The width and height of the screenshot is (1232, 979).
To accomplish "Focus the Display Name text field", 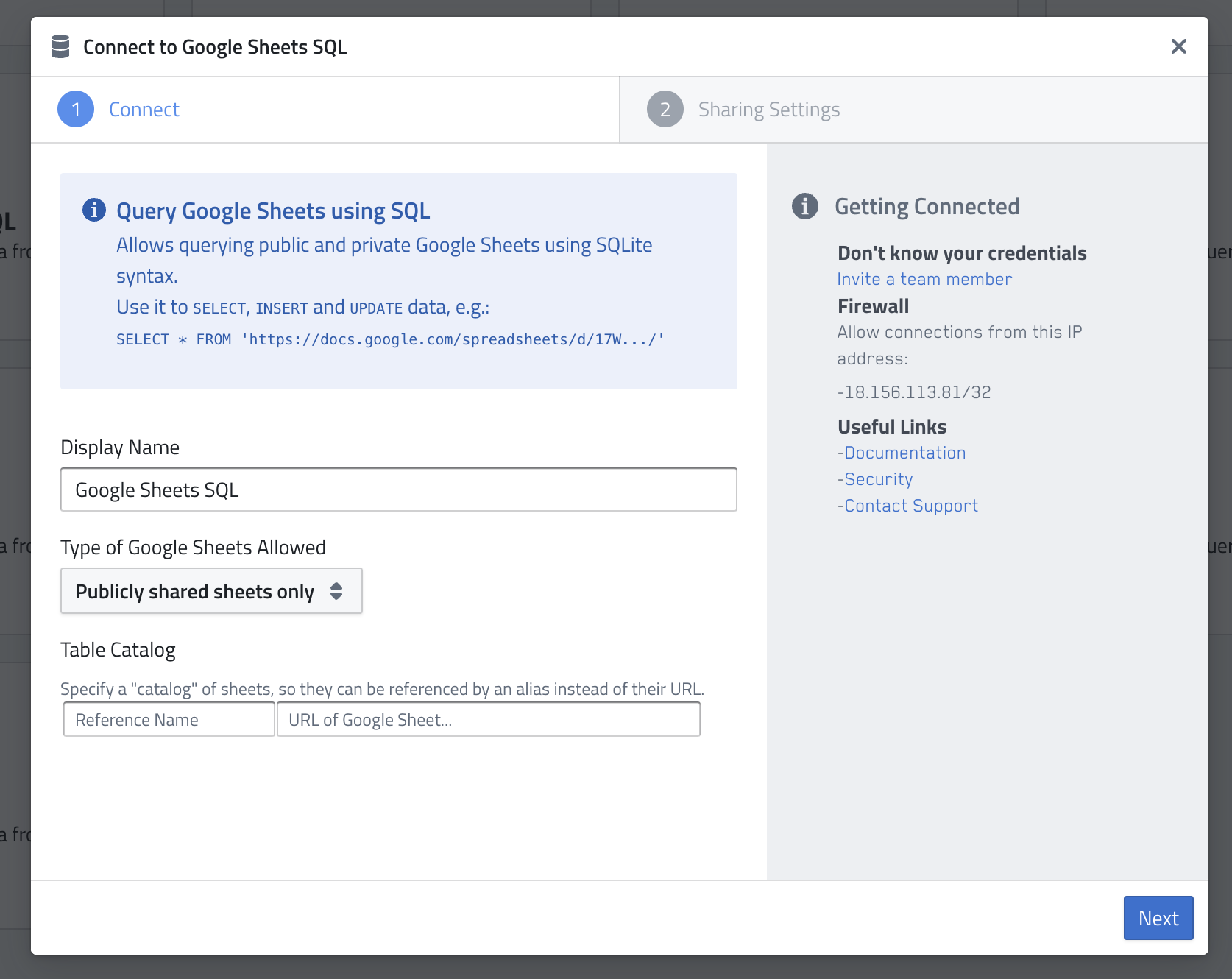I will (398, 489).
